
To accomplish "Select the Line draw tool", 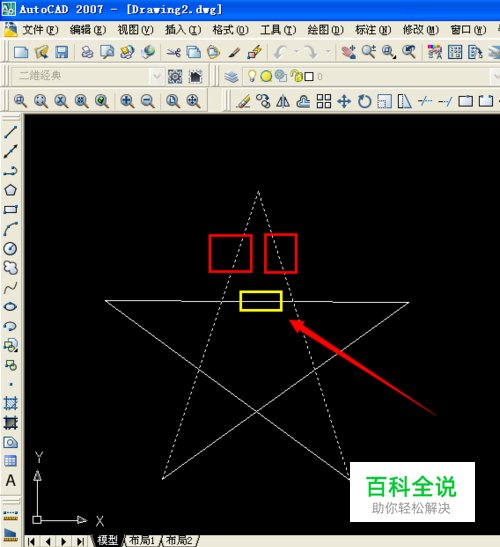I will pyautogui.click(x=10, y=132).
